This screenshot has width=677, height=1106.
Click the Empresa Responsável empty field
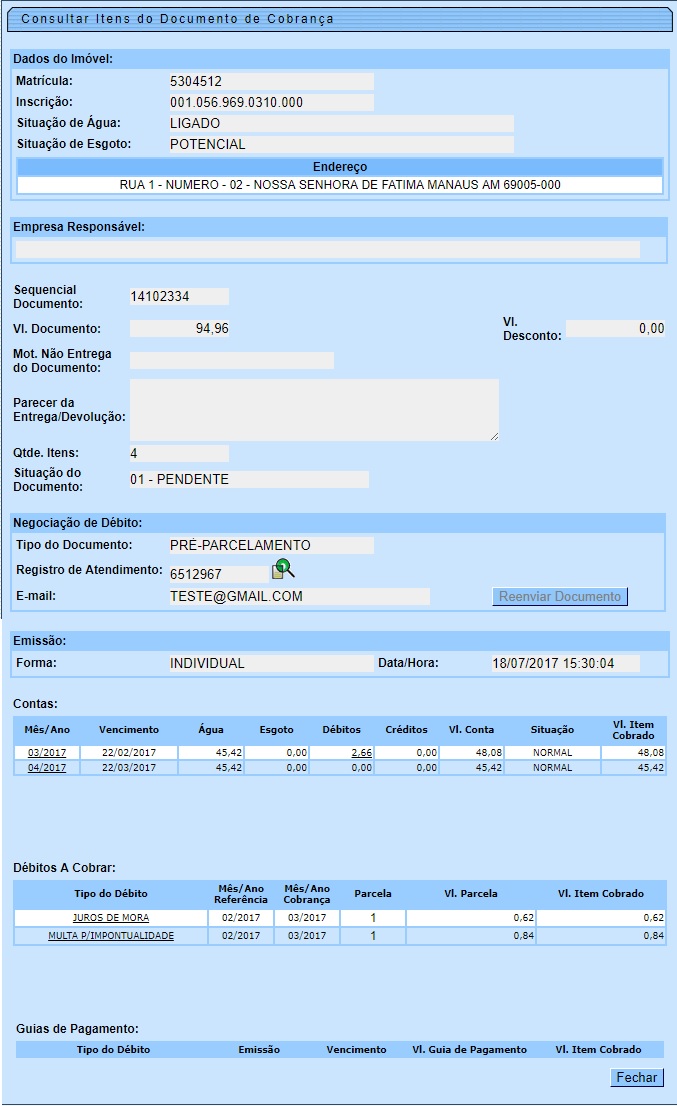tap(327, 250)
